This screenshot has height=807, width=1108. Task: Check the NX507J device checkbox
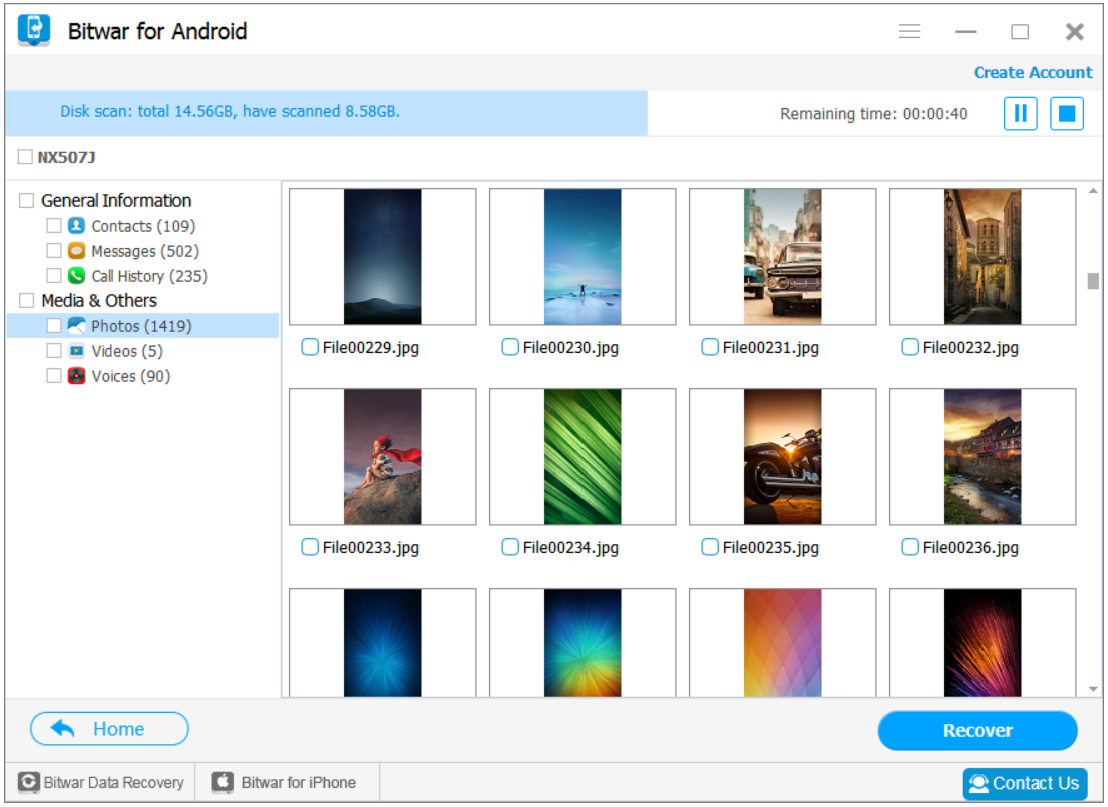24,156
